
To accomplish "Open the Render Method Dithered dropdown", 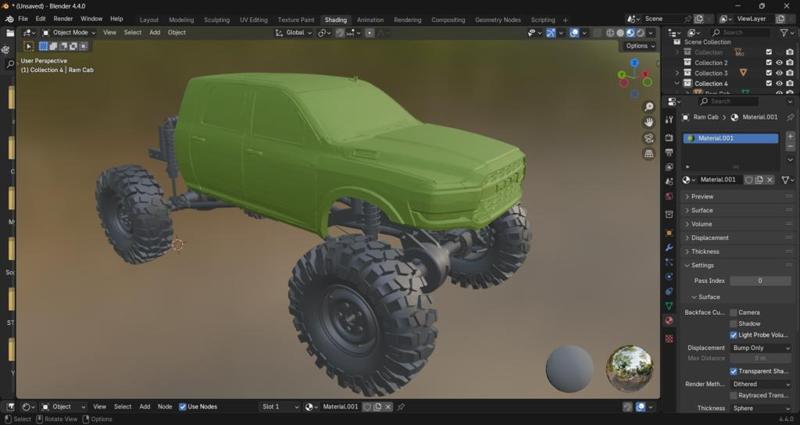I will tap(761, 384).
